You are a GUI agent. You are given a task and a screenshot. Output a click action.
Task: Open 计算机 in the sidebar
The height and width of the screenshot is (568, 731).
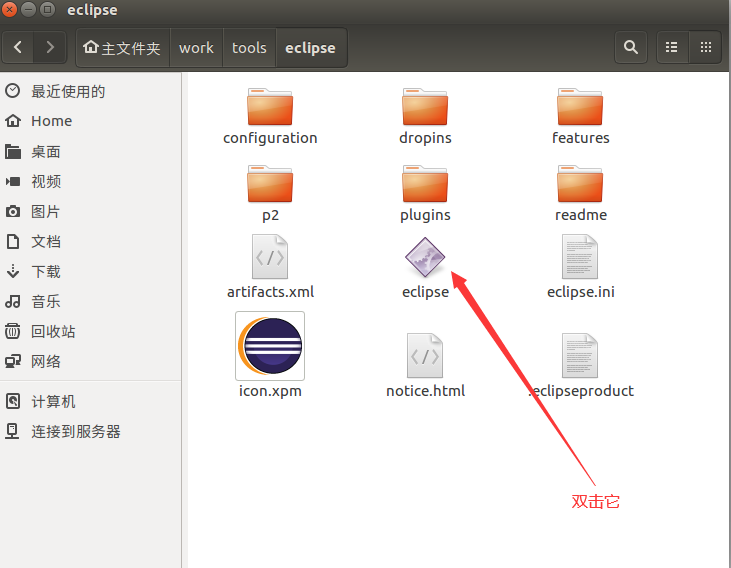[x=90, y=402]
